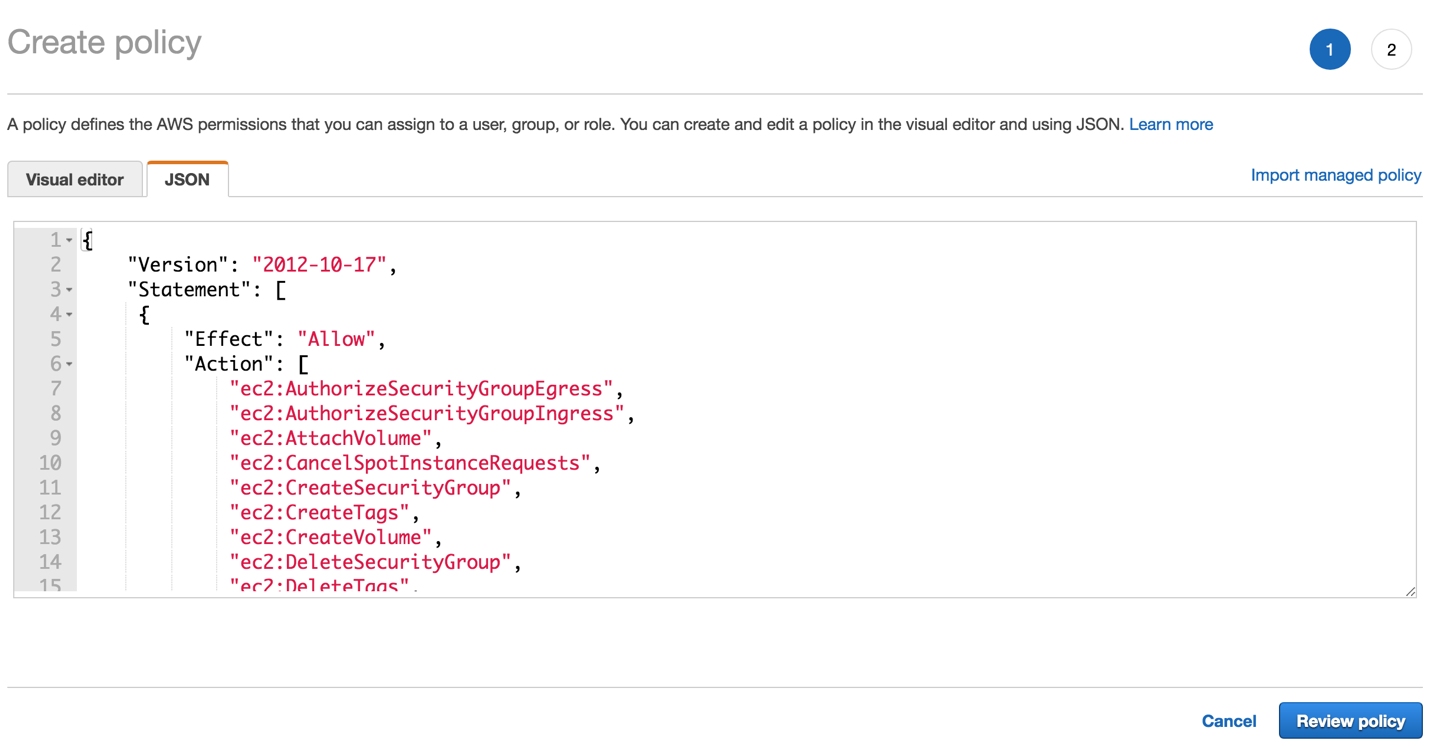Go to step 1 indicator
The image size is (1429, 746).
pyautogui.click(x=1330, y=49)
